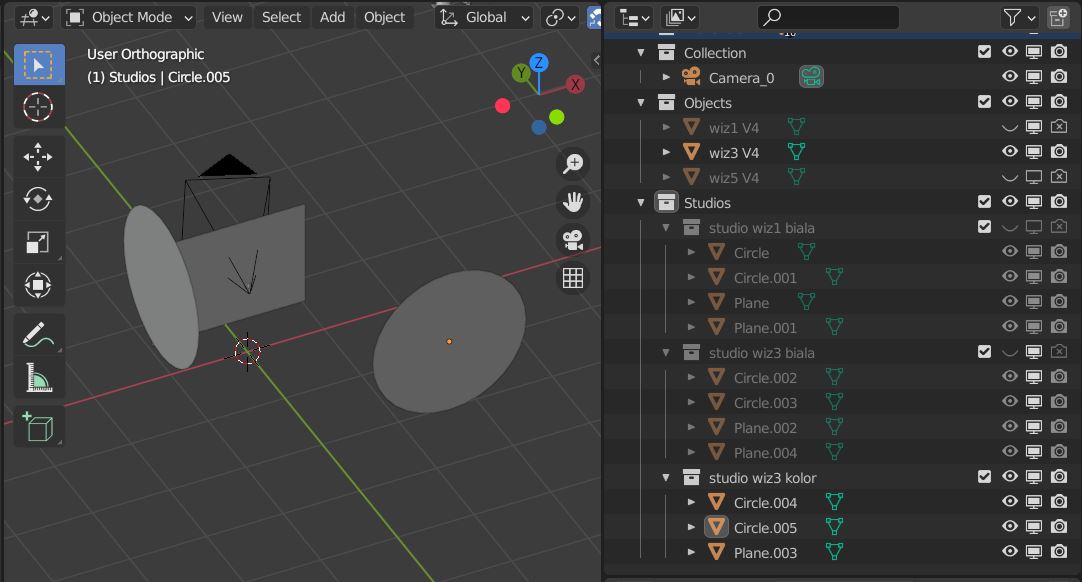Uncheck the Studios collection checkbox
The height and width of the screenshot is (582, 1082).
coord(984,202)
